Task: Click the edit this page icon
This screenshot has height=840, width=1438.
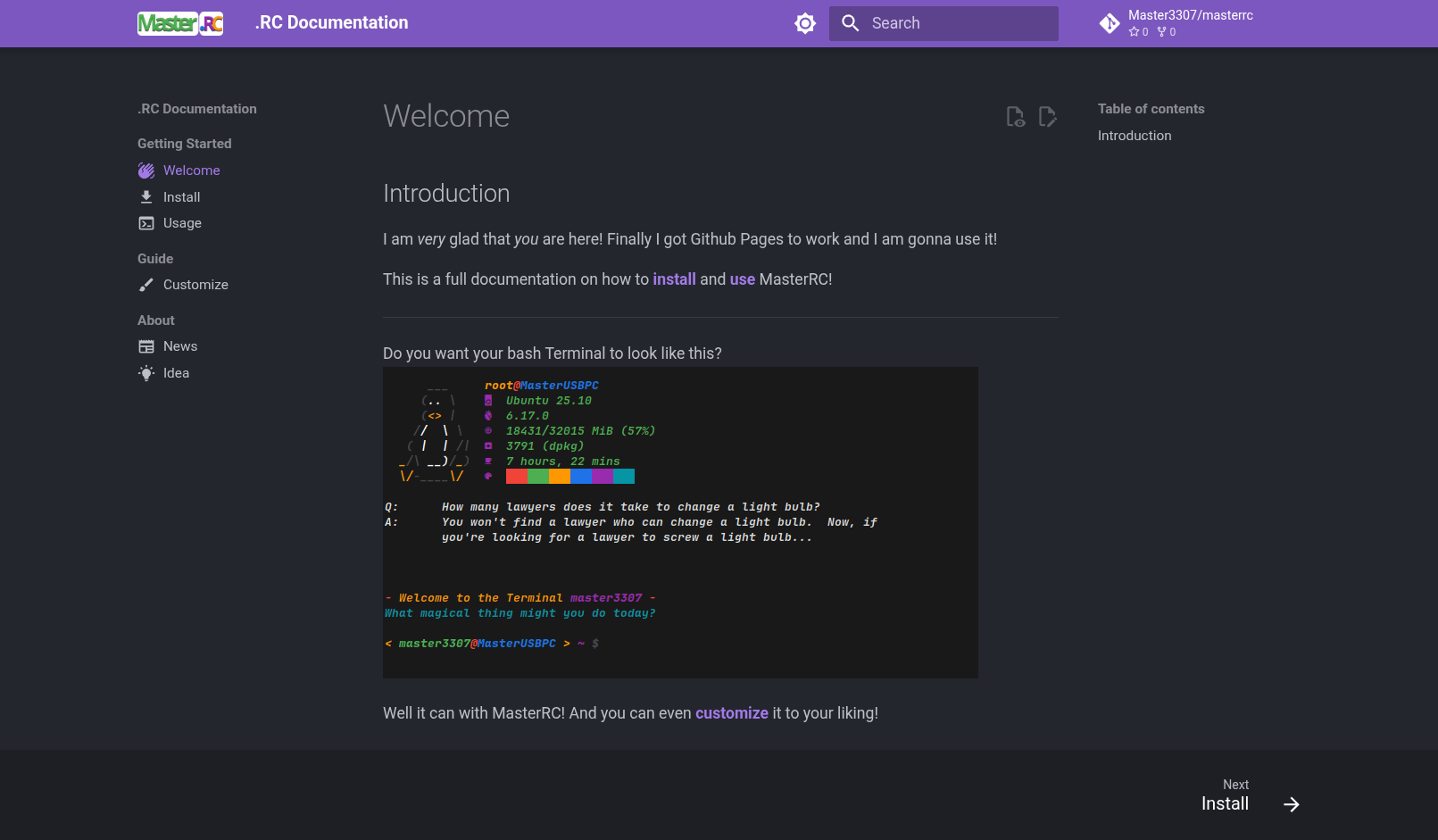Action: 1048,117
